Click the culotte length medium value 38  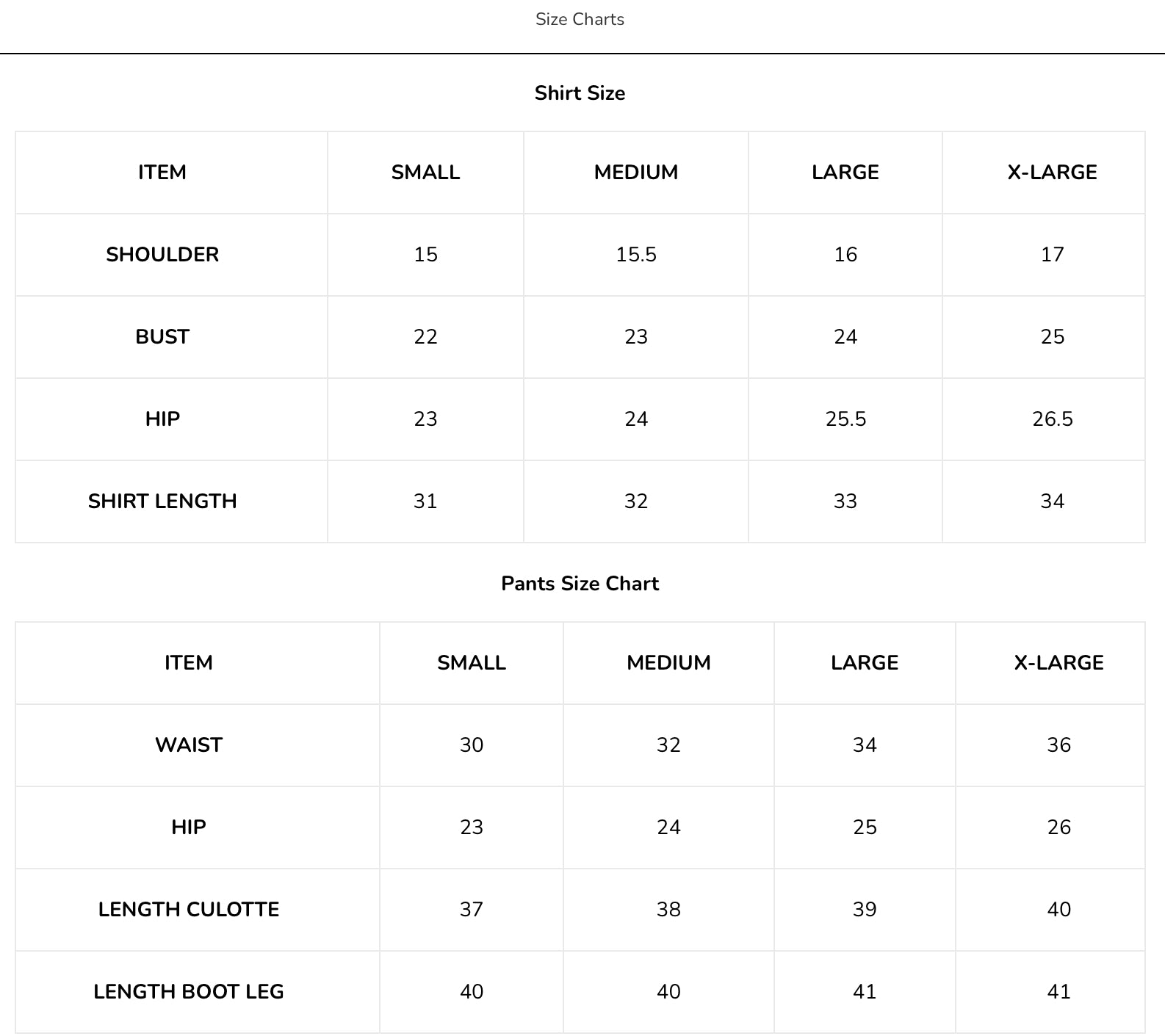pos(668,910)
